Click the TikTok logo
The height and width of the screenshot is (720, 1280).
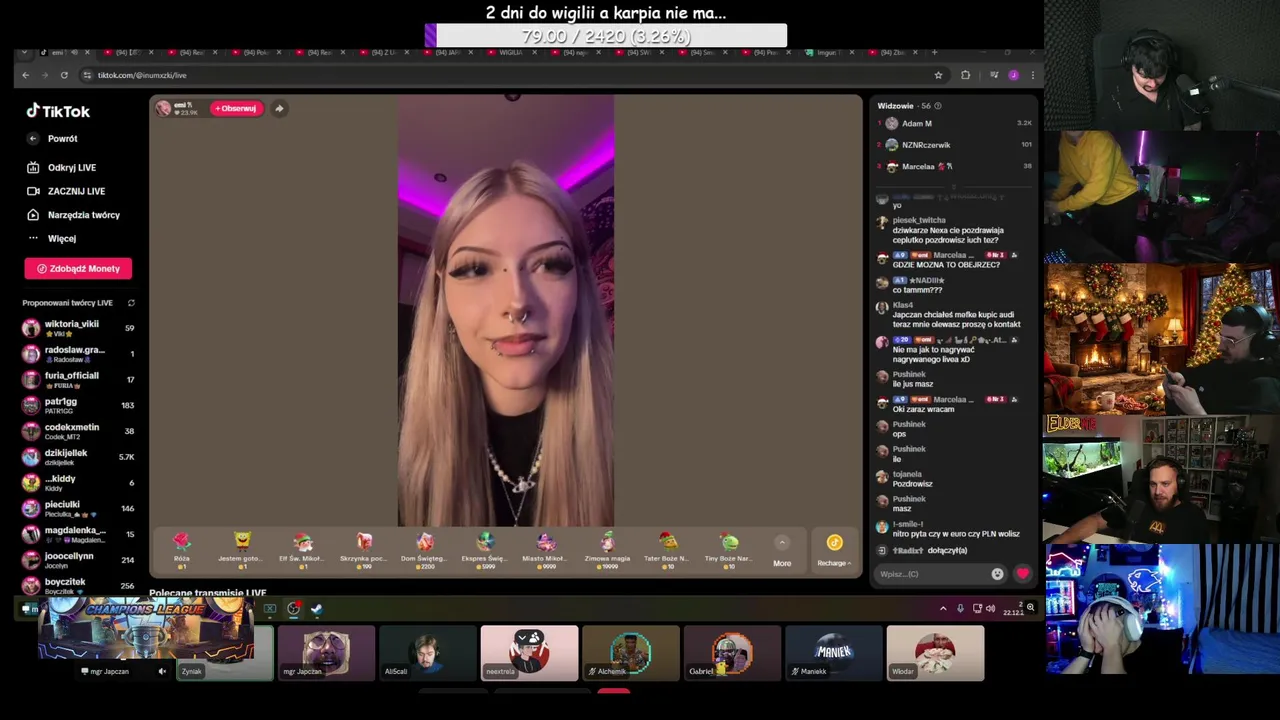58,111
